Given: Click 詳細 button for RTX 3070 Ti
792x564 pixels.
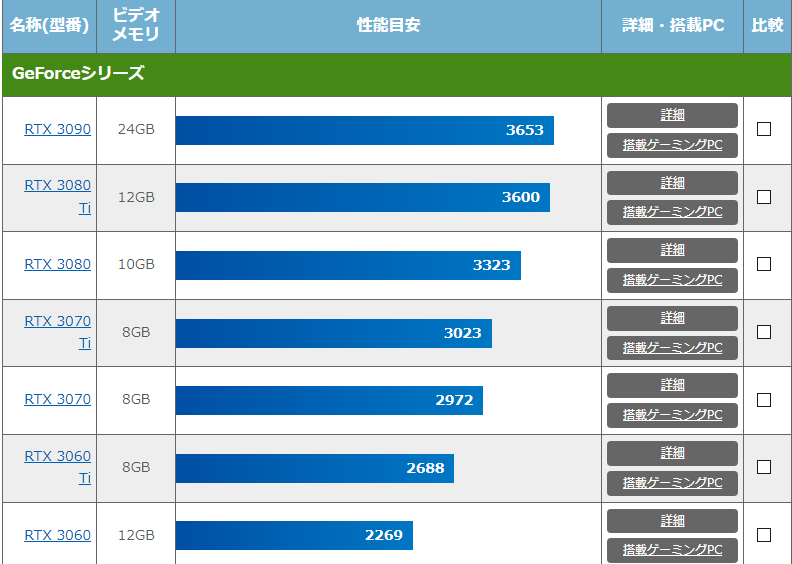Looking at the screenshot, I should [x=672, y=318].
